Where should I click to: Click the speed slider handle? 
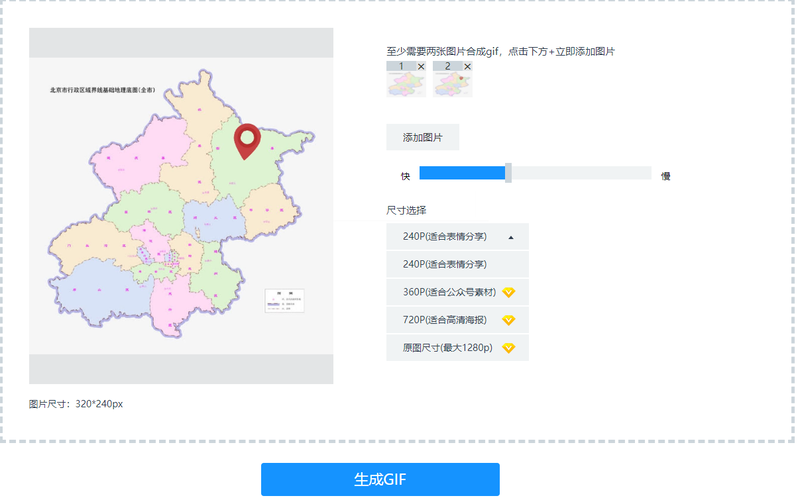(508, 173)
